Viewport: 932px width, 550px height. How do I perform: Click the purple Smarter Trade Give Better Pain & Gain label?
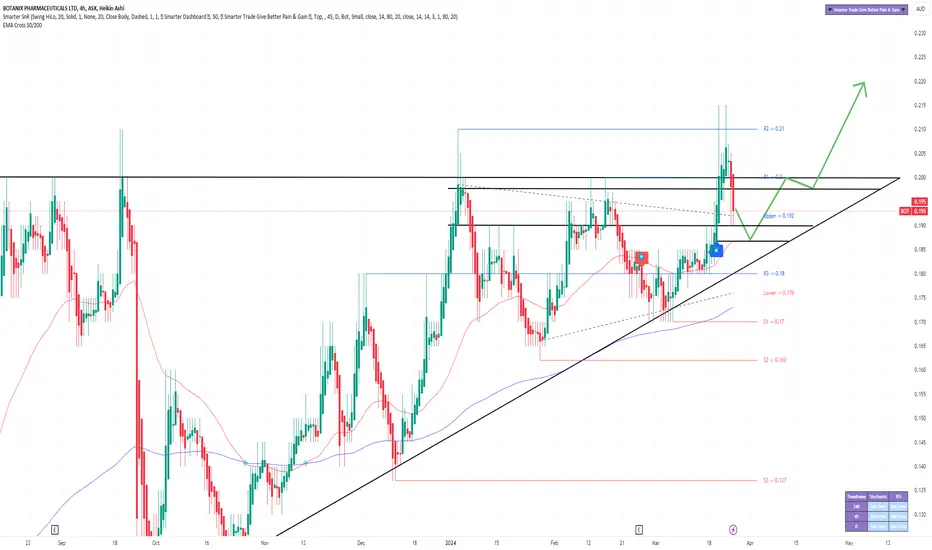pos(866,10)
